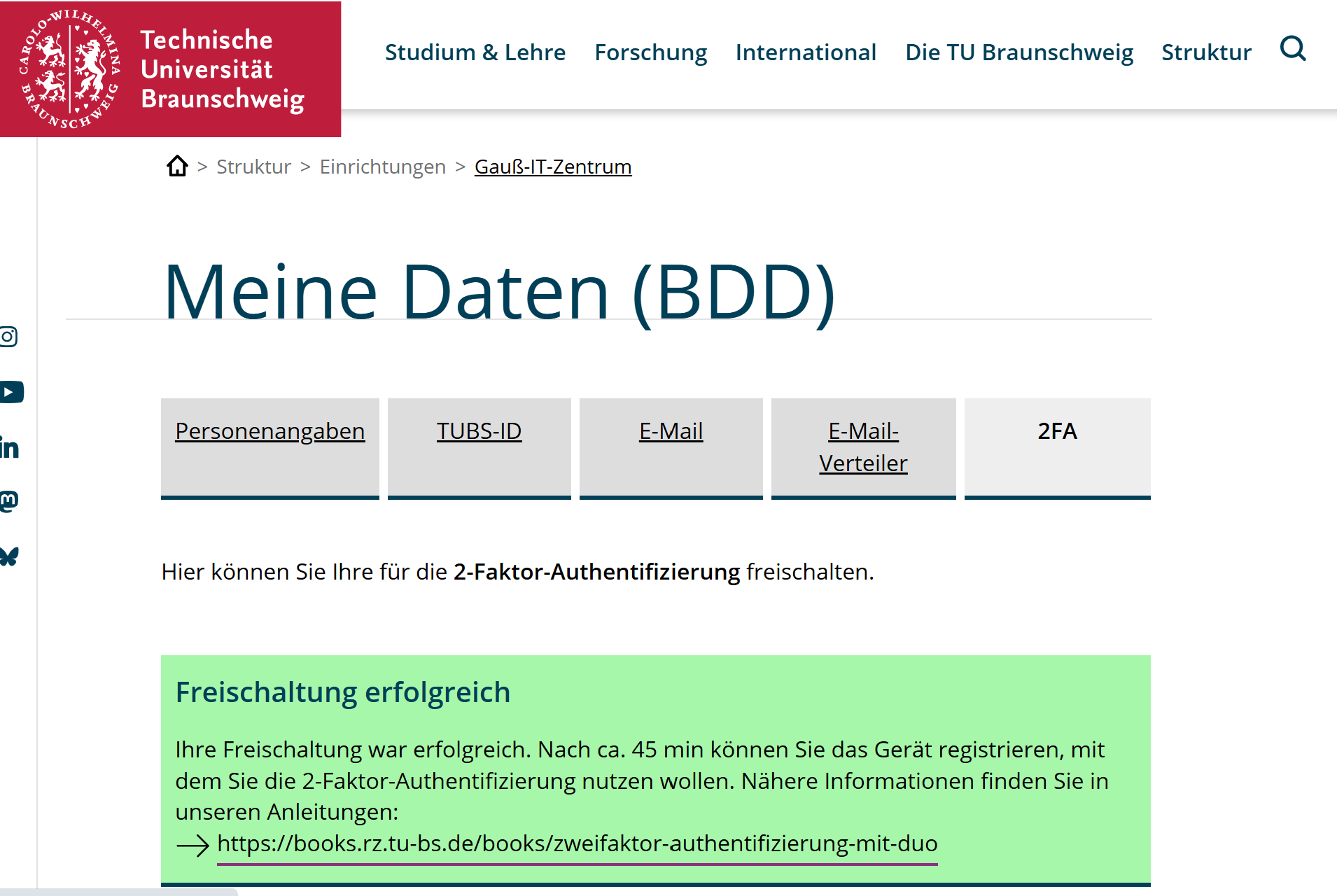Viewport: 1337px width, 896px height.
Task: Open the search magnifier icon
Action: tap(1292, 50)
